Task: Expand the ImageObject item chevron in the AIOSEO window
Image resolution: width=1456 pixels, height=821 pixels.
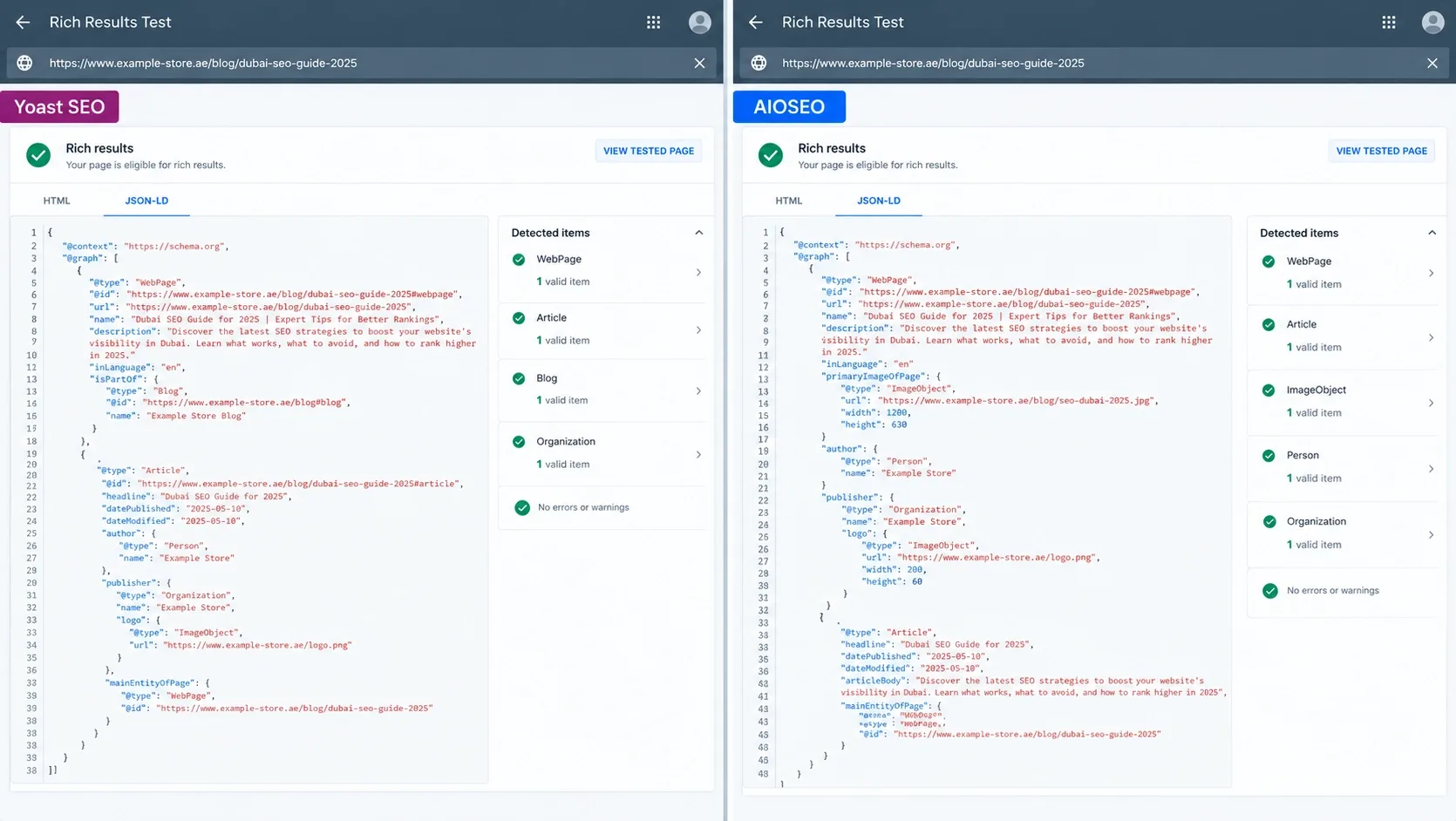Action: [x=1431, y=403]
